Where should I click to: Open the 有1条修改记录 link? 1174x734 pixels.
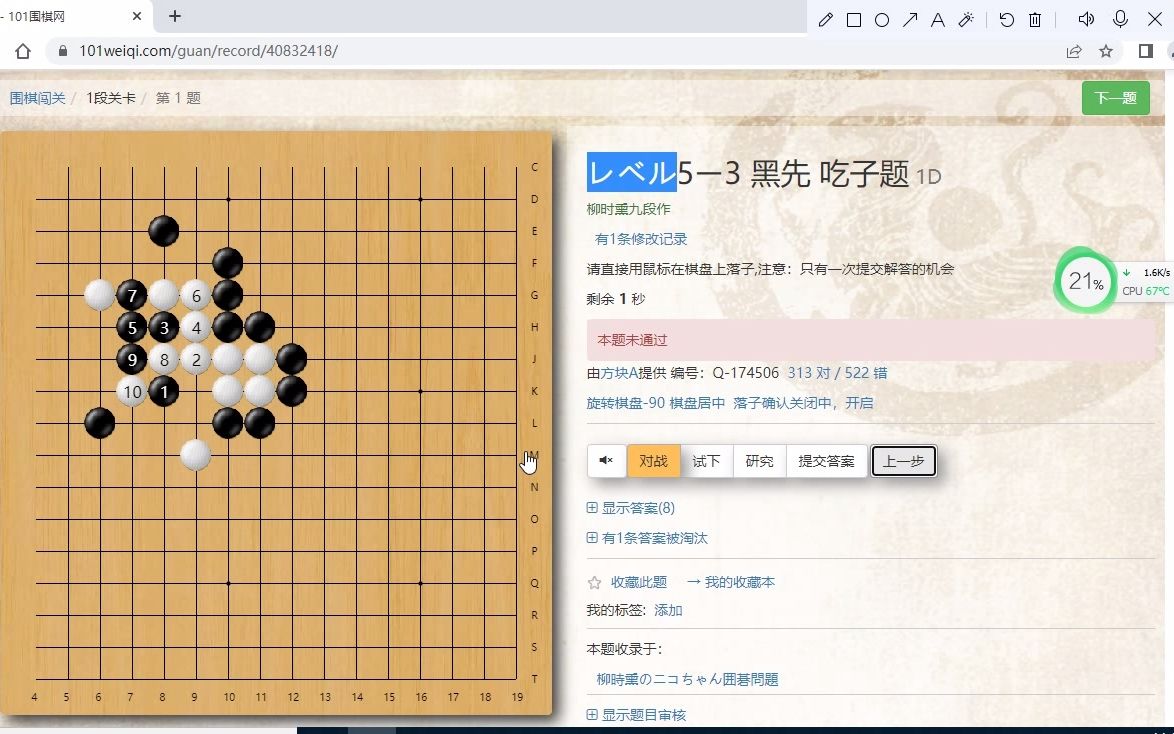tap(641, 239)
